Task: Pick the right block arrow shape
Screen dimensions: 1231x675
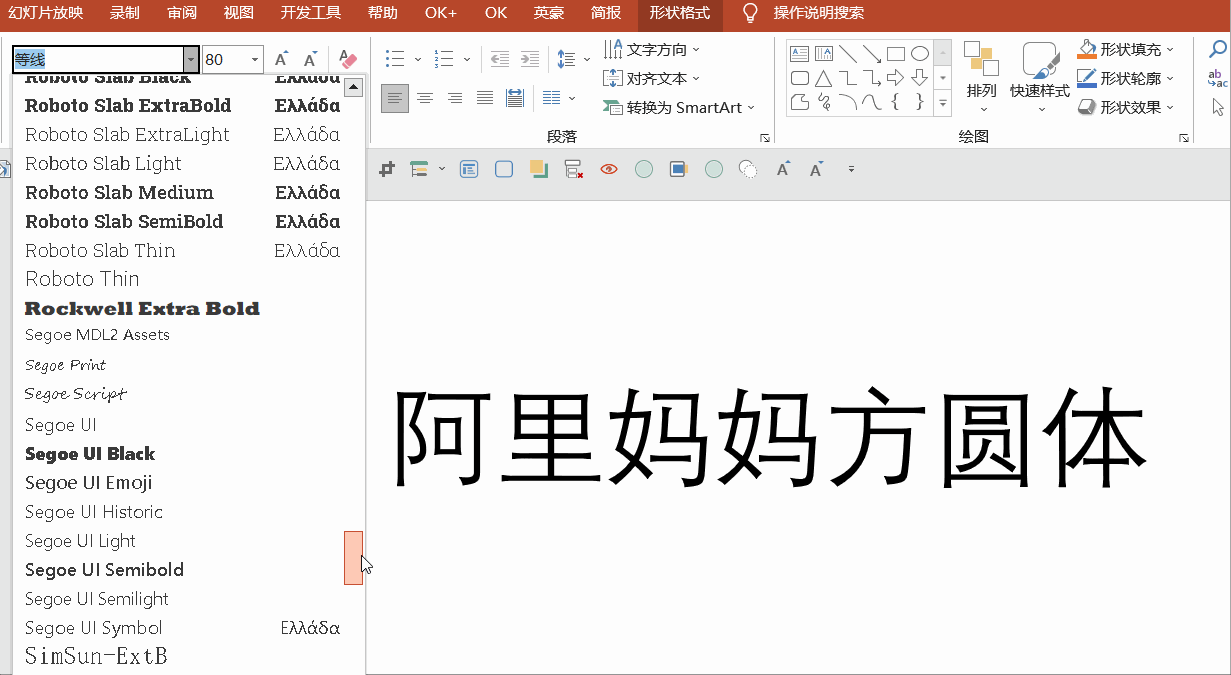Action: click(x=896, y=78)
